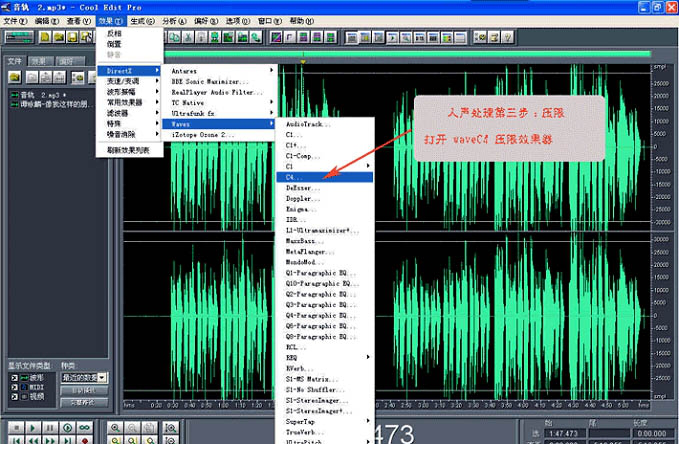
Task: Click the Zoom in horizontally magnifier icon
Action: [x=115, y=428]
